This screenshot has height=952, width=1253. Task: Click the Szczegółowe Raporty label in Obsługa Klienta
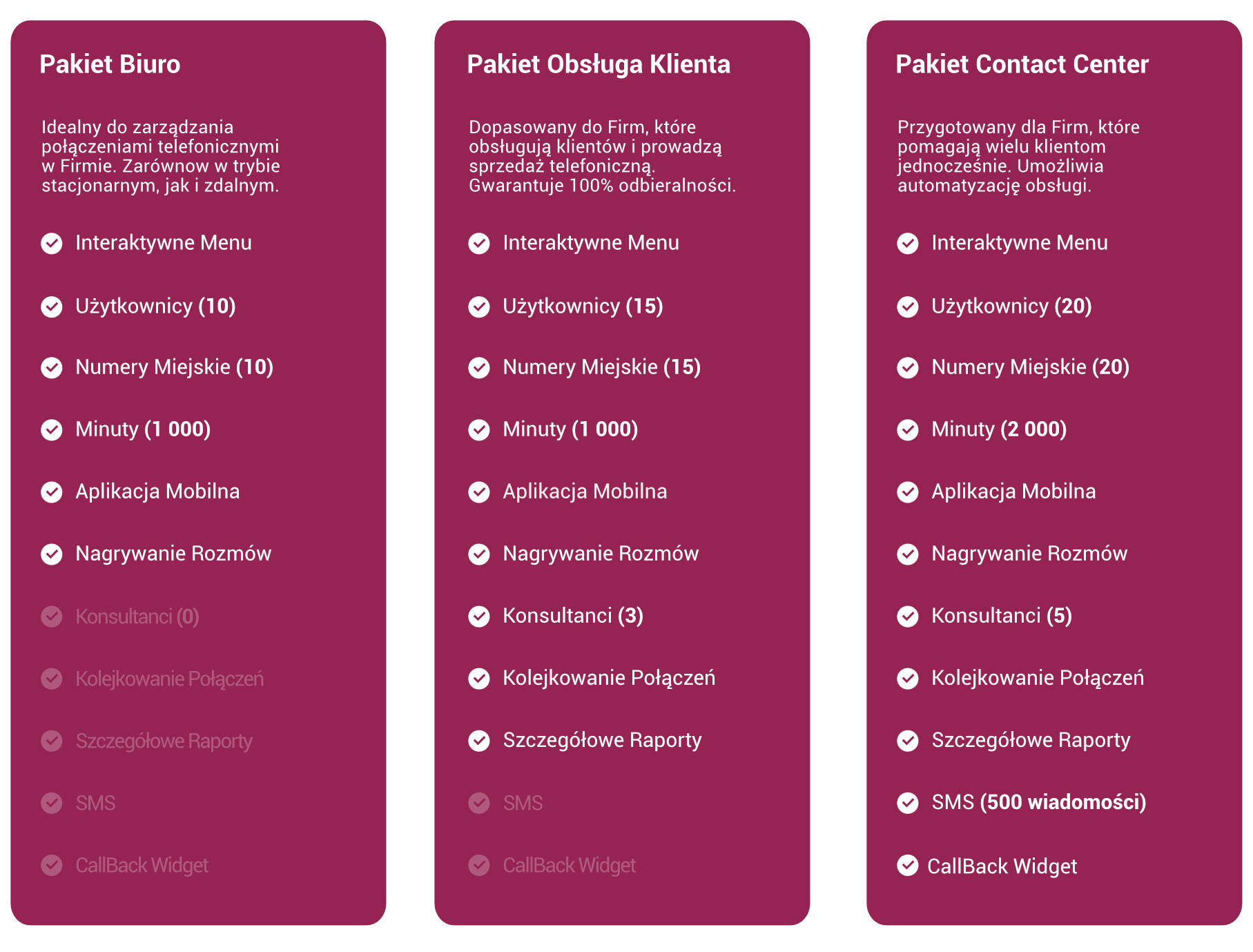[x=602, y=740]
